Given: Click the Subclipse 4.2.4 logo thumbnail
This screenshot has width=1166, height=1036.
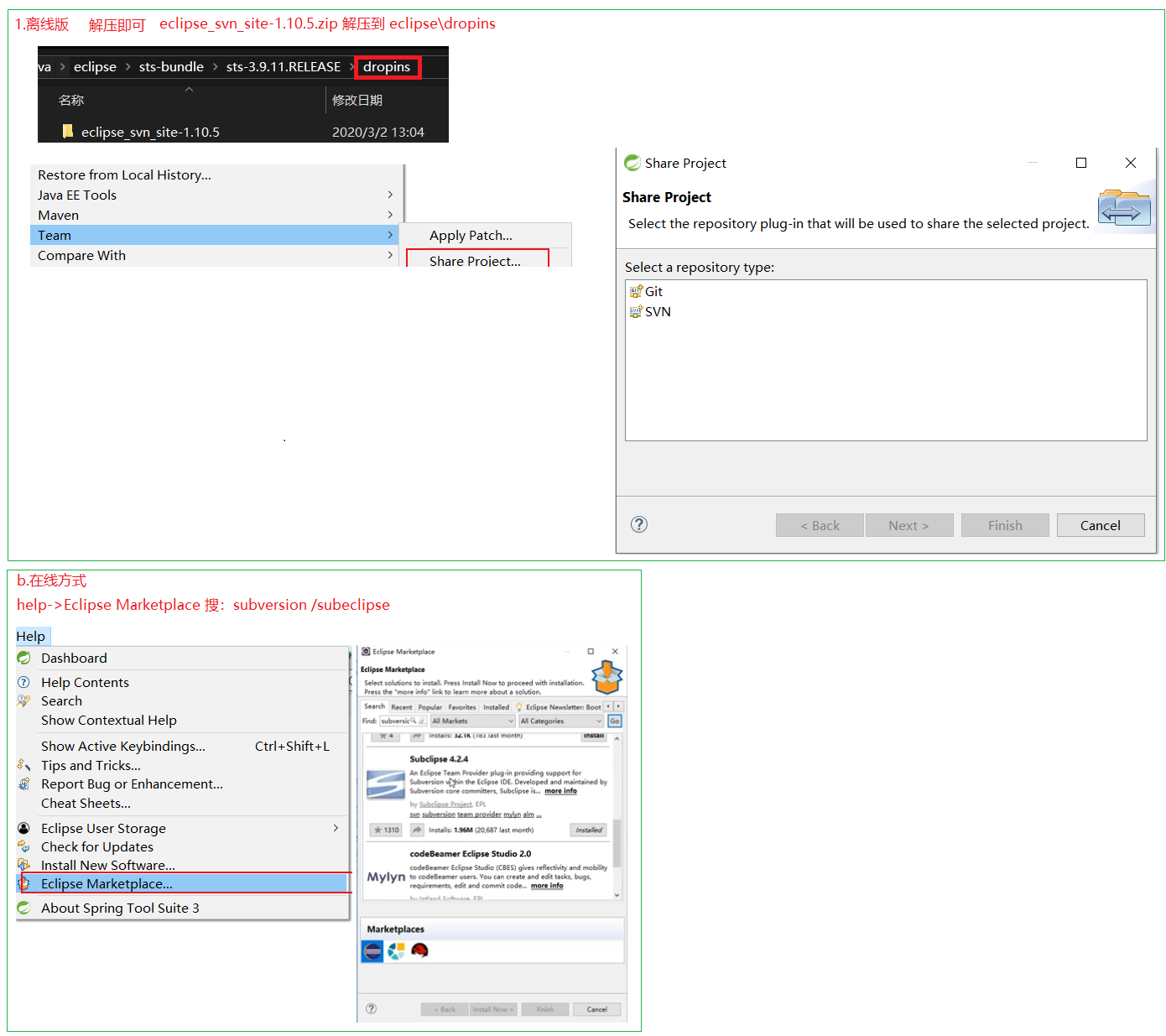Looking at the screenshot, I should tap(386, 785).
